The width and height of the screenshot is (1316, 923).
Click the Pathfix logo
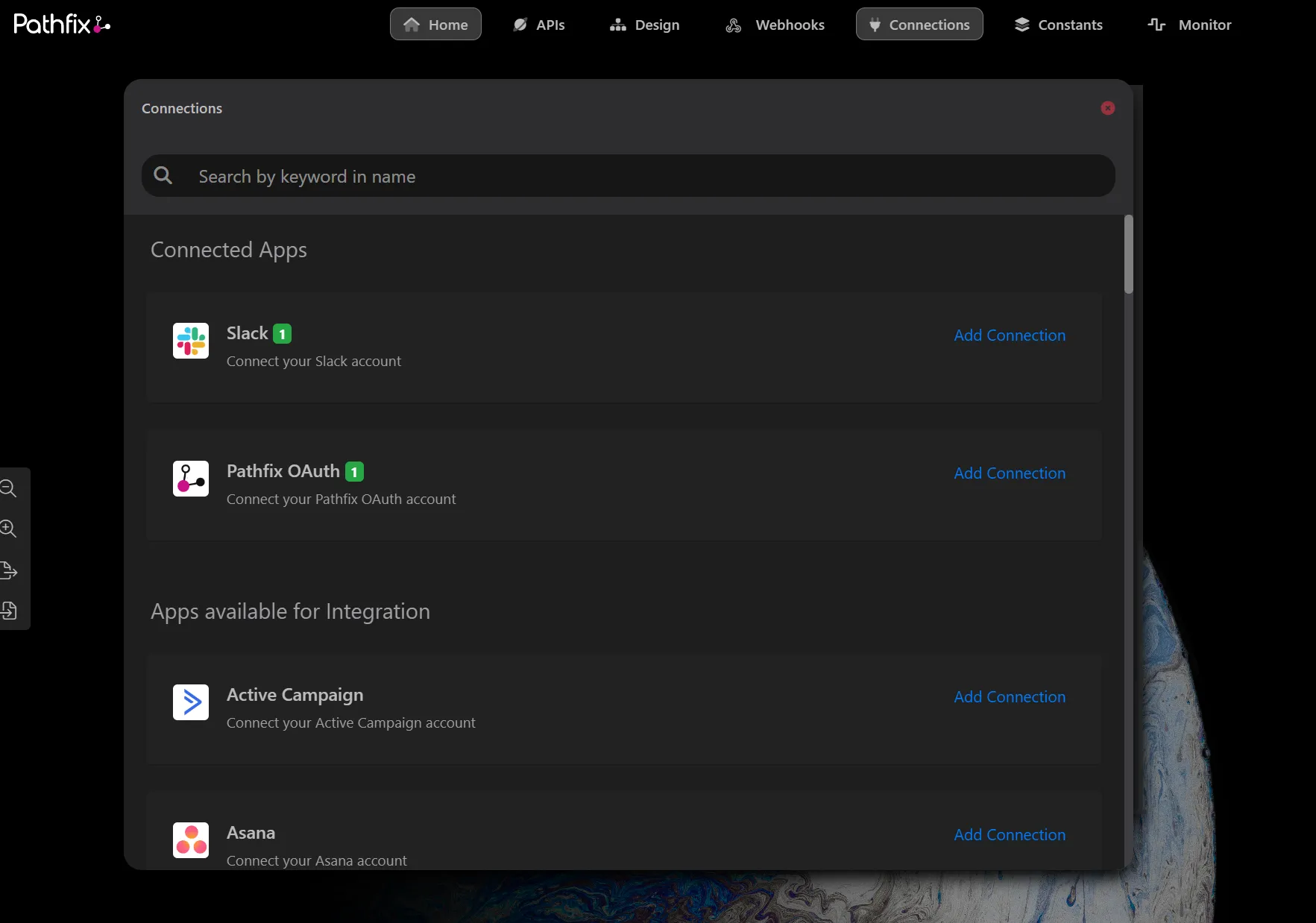tap(62, 24)
